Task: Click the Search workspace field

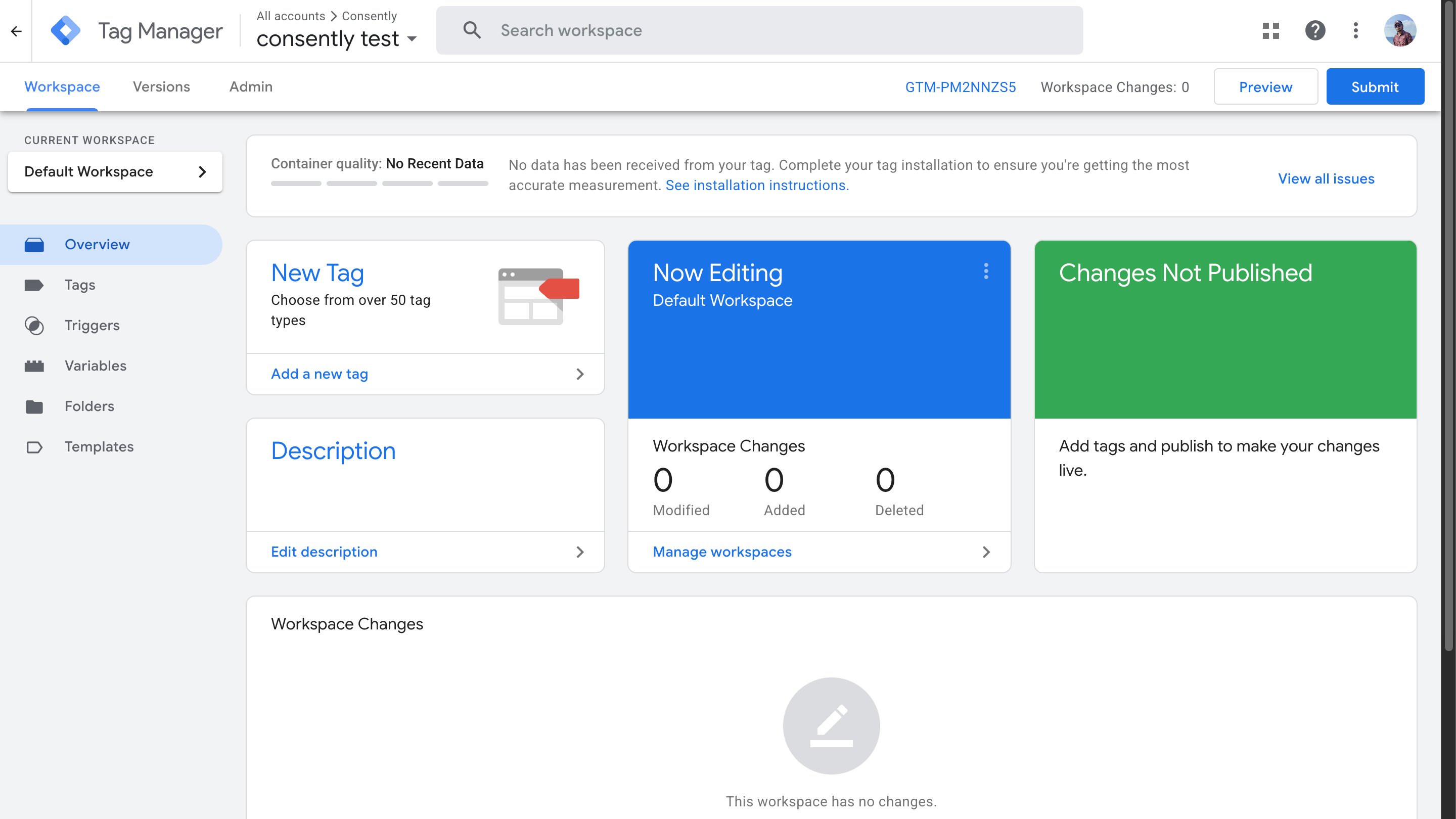Action: (x=759, y=30)
